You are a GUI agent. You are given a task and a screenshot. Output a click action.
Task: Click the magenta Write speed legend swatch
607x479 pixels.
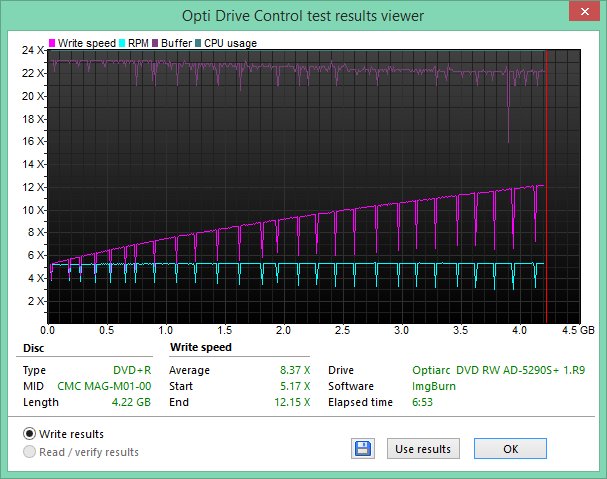click(x=53, y=44)
